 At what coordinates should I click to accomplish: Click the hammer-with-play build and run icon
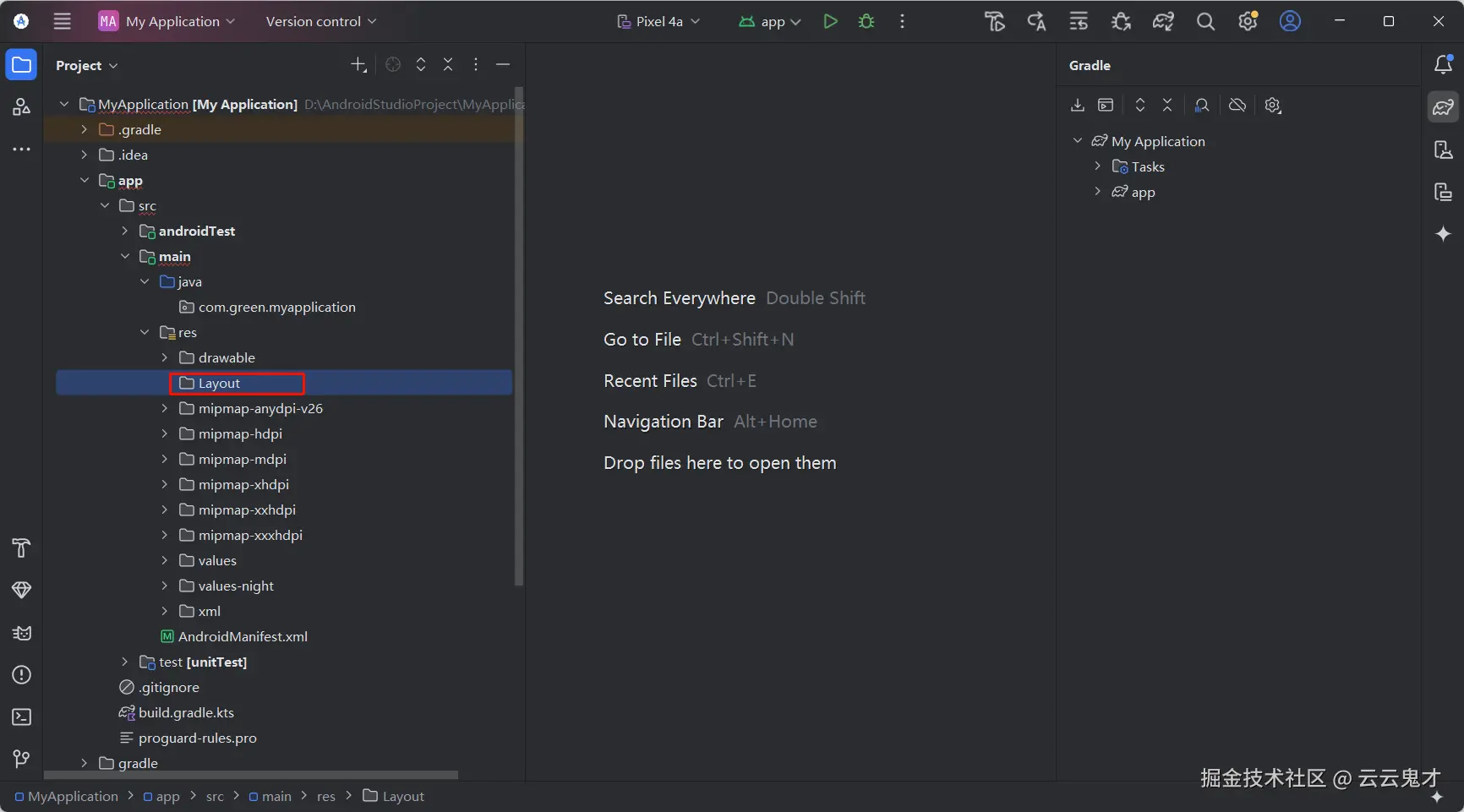point(995,21)
